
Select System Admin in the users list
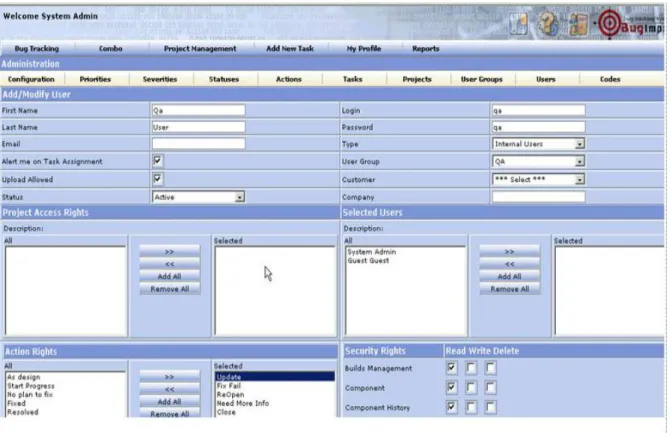pos(372,252)
